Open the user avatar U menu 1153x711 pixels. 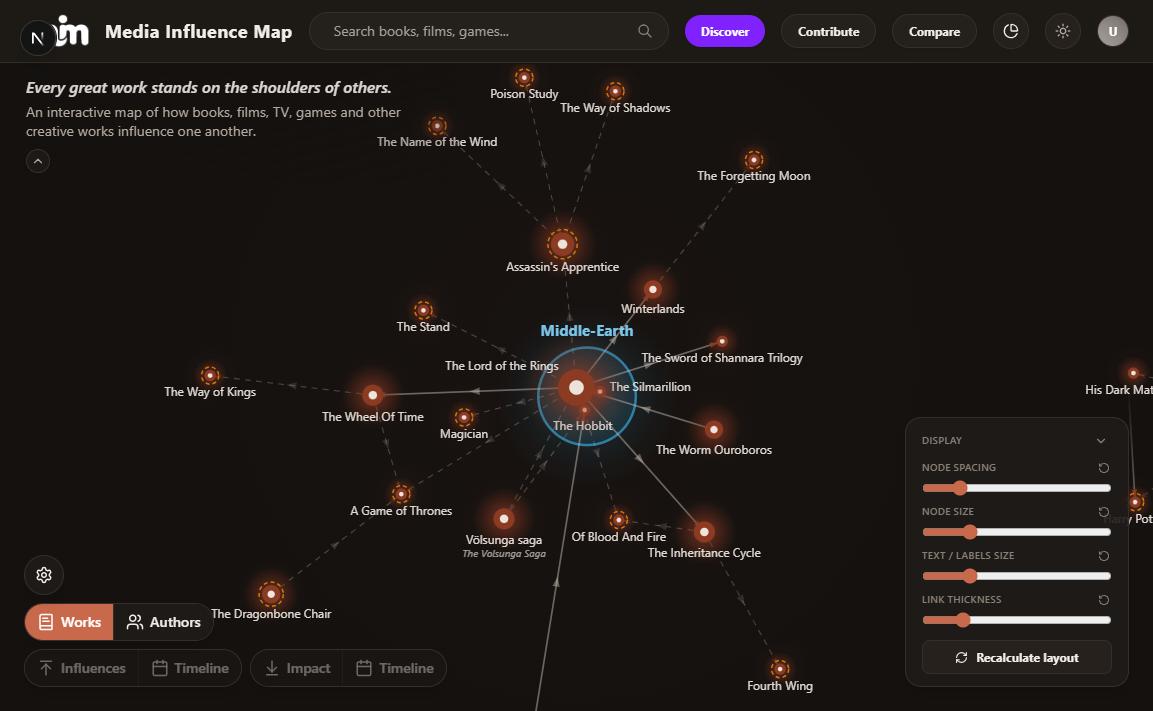tap(1113, 32)
